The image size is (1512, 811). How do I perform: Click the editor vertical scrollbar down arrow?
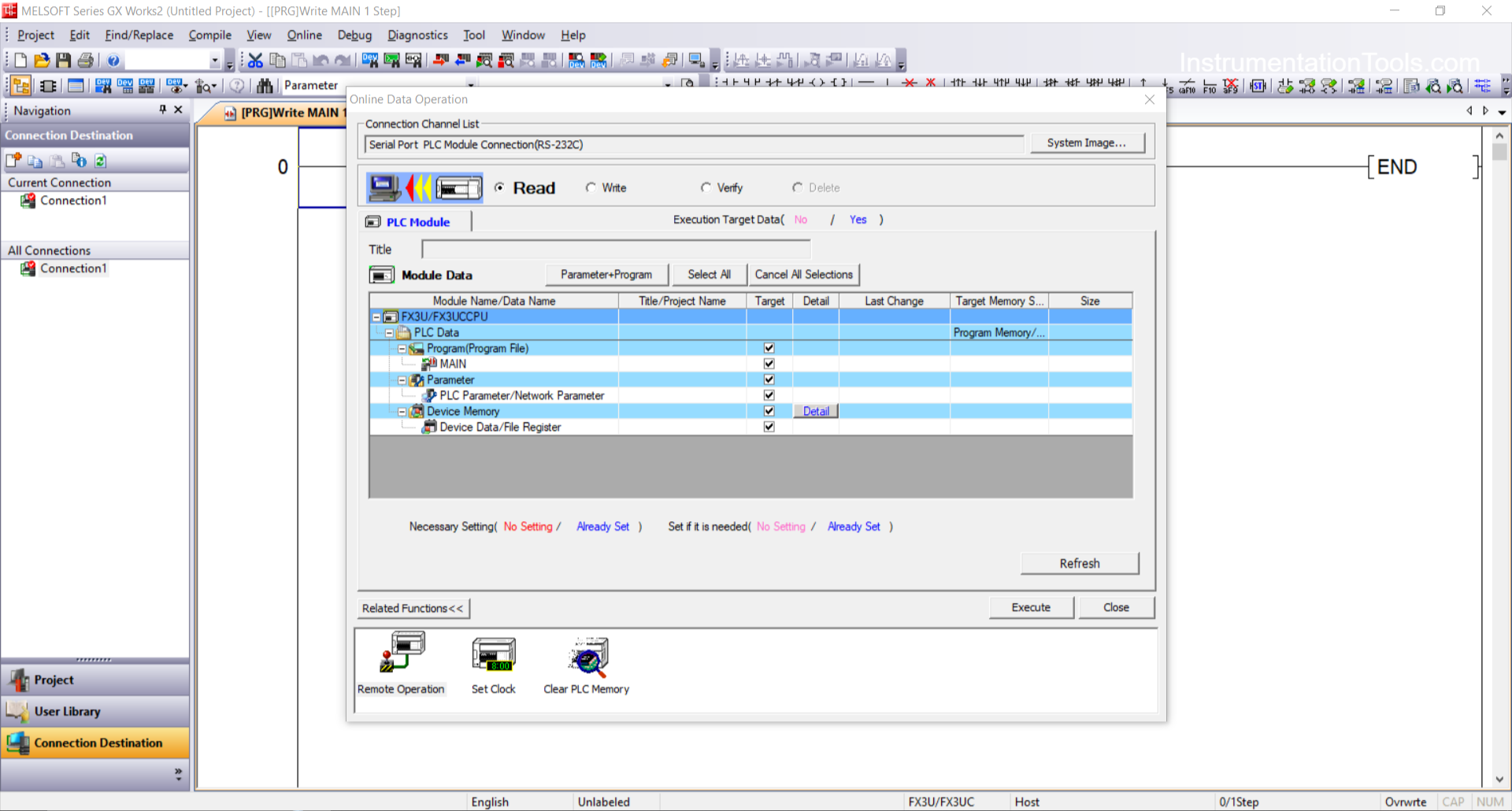pyautogui.click(x=1499, y=780)
